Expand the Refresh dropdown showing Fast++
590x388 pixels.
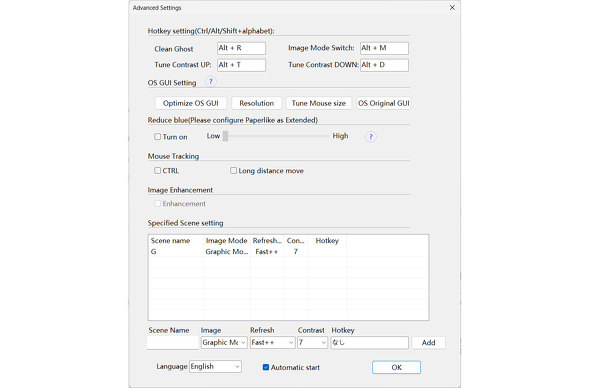(x=272, y=342)
